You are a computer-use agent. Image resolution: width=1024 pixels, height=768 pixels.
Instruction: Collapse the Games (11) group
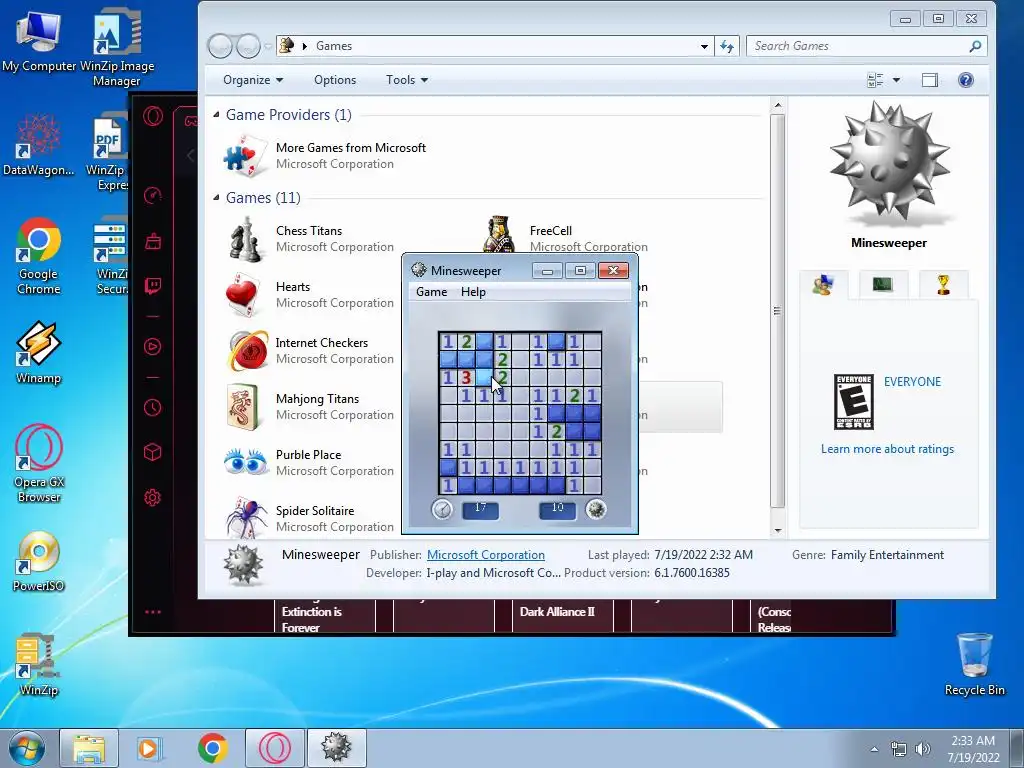(x=216, y=198)
